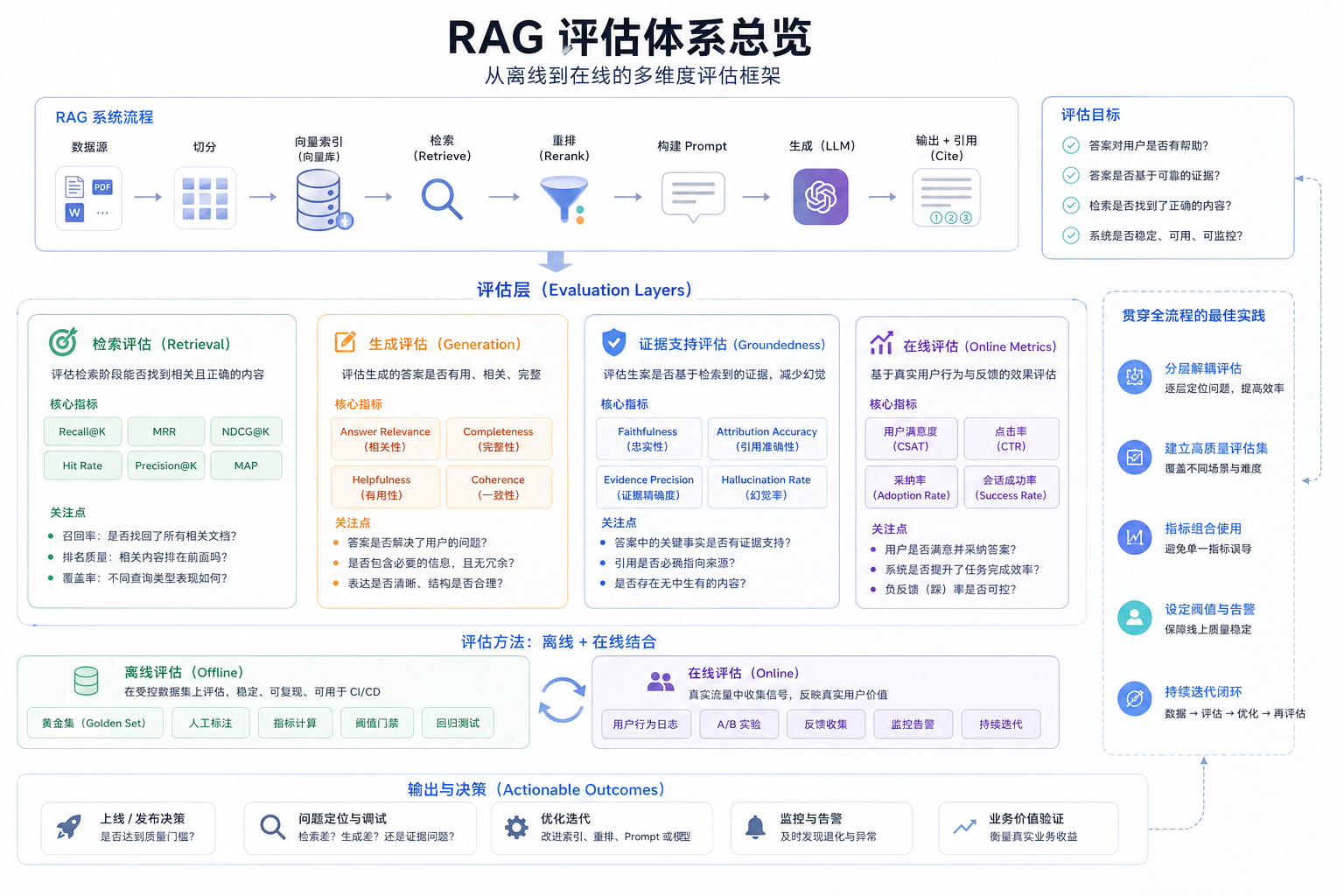Click the 重排 Rerank funnel icon
The height and width of the screenshot is (896, 1344).
coord(564,199)
